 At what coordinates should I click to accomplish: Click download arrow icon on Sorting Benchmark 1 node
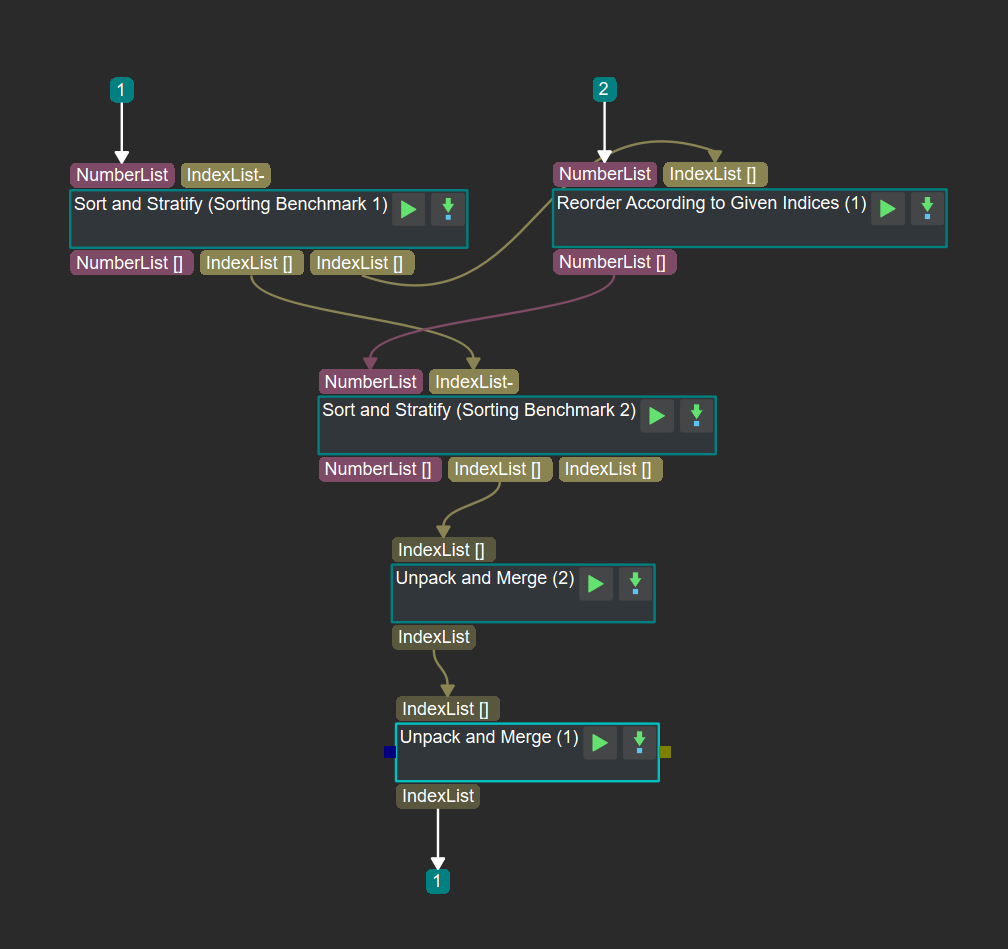pyautogui.click(x=448, y=210)
